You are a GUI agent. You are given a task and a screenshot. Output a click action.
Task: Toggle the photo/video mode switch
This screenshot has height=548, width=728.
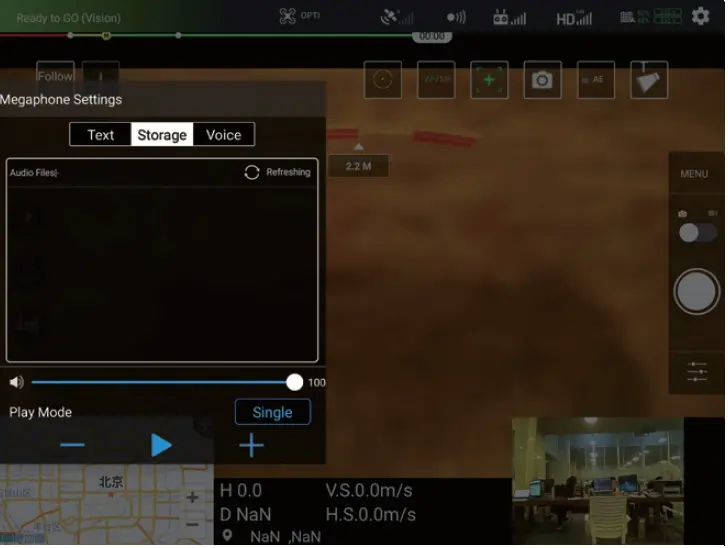[x=697, y=232]
